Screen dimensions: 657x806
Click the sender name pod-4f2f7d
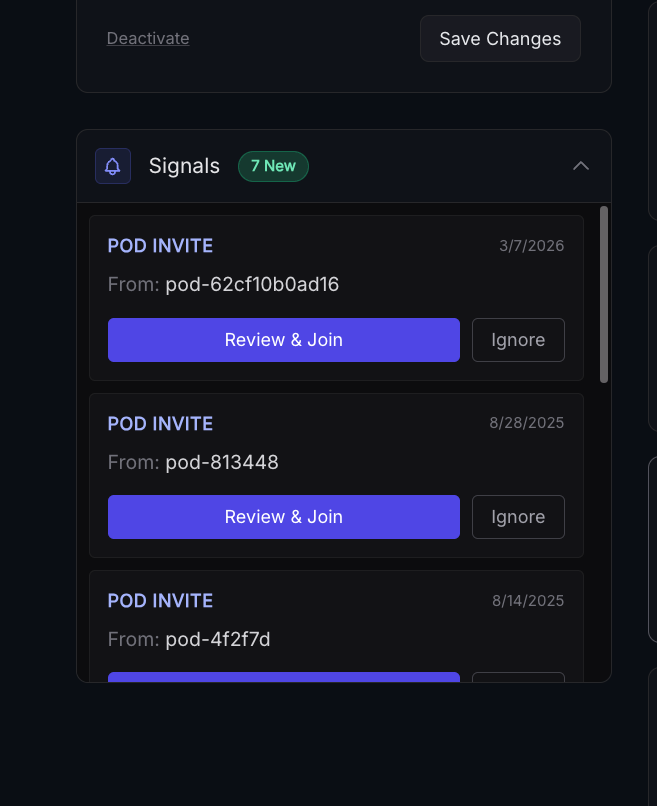pyautogui.click(x=218, y=639)
